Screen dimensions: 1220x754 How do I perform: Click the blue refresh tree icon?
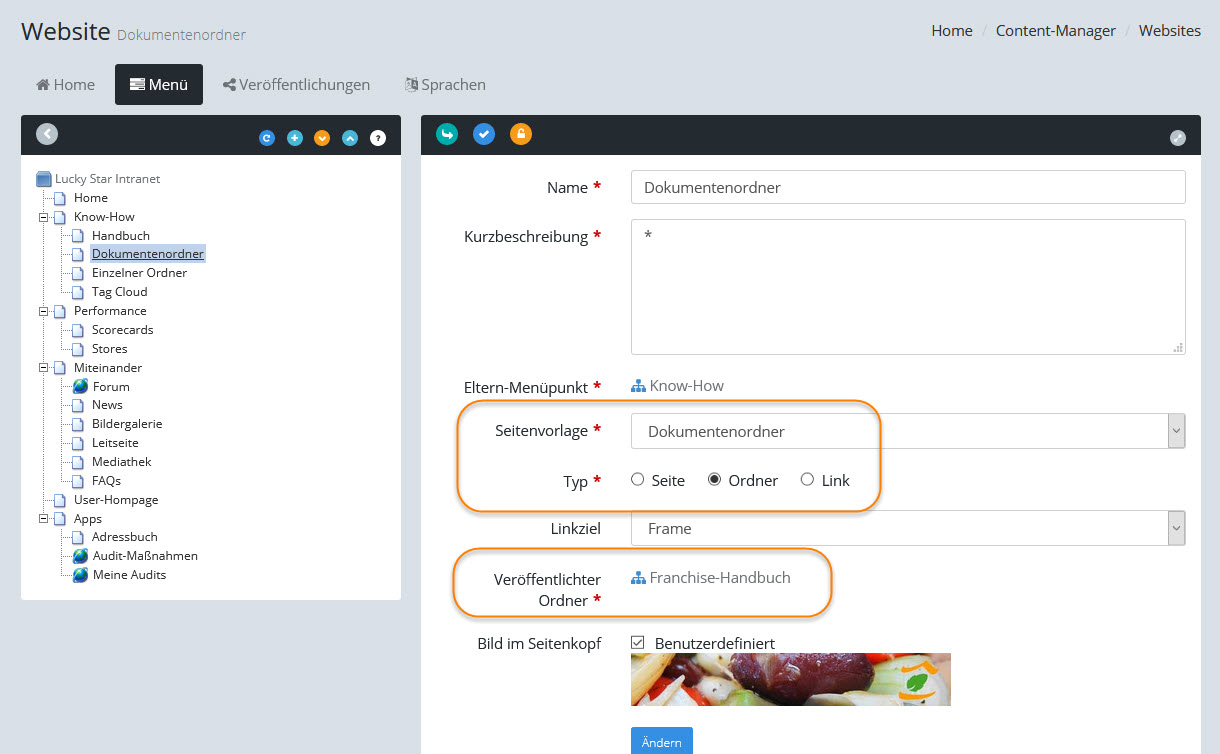(267, 138)
